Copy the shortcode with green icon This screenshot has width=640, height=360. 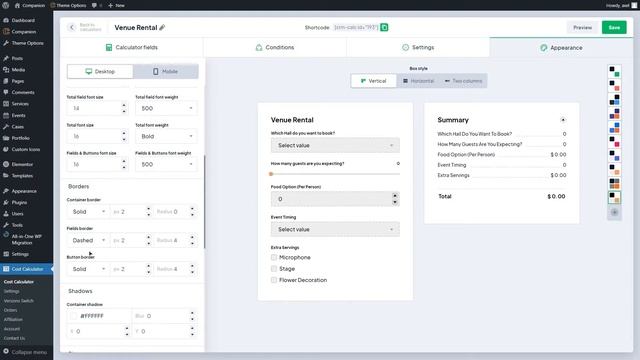pyautogui.click(x=384, y=27)
